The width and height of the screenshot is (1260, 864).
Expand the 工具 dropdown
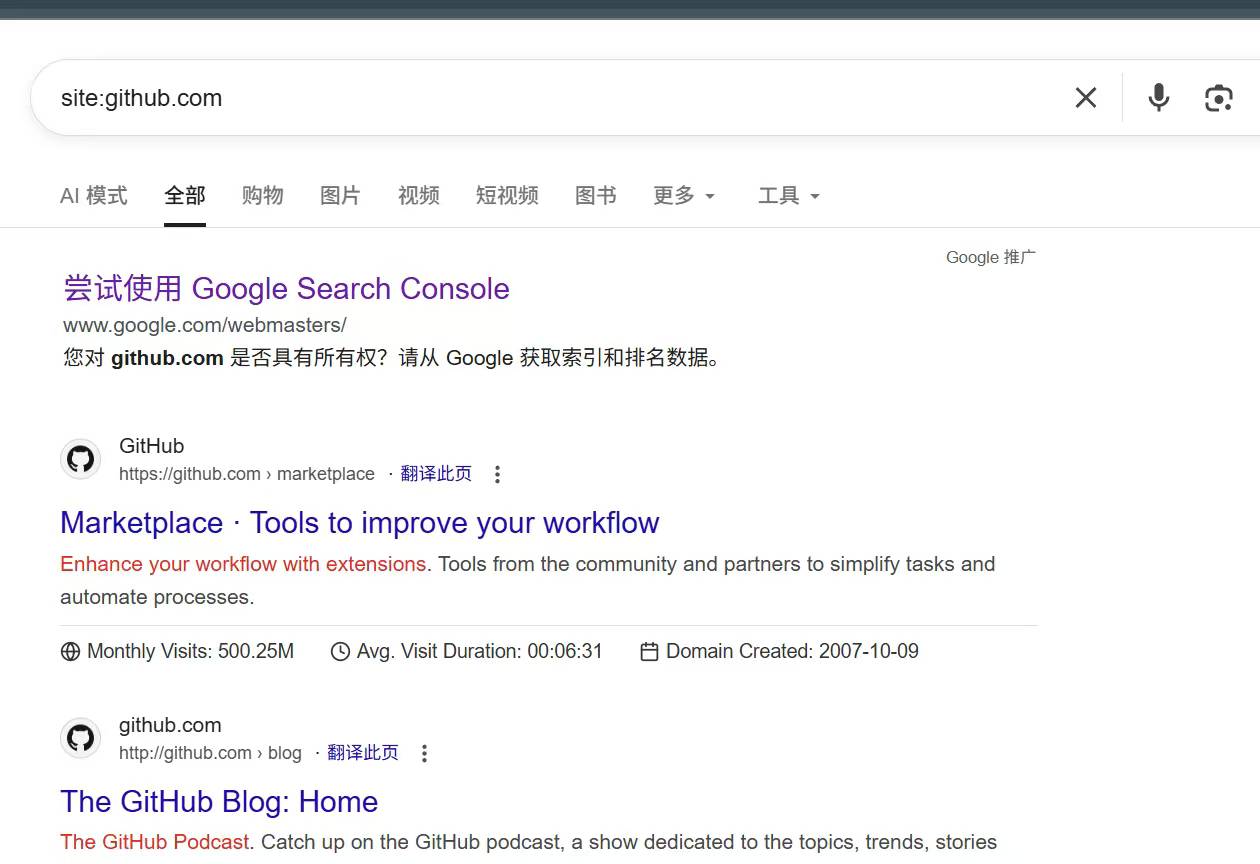(789, 195)
